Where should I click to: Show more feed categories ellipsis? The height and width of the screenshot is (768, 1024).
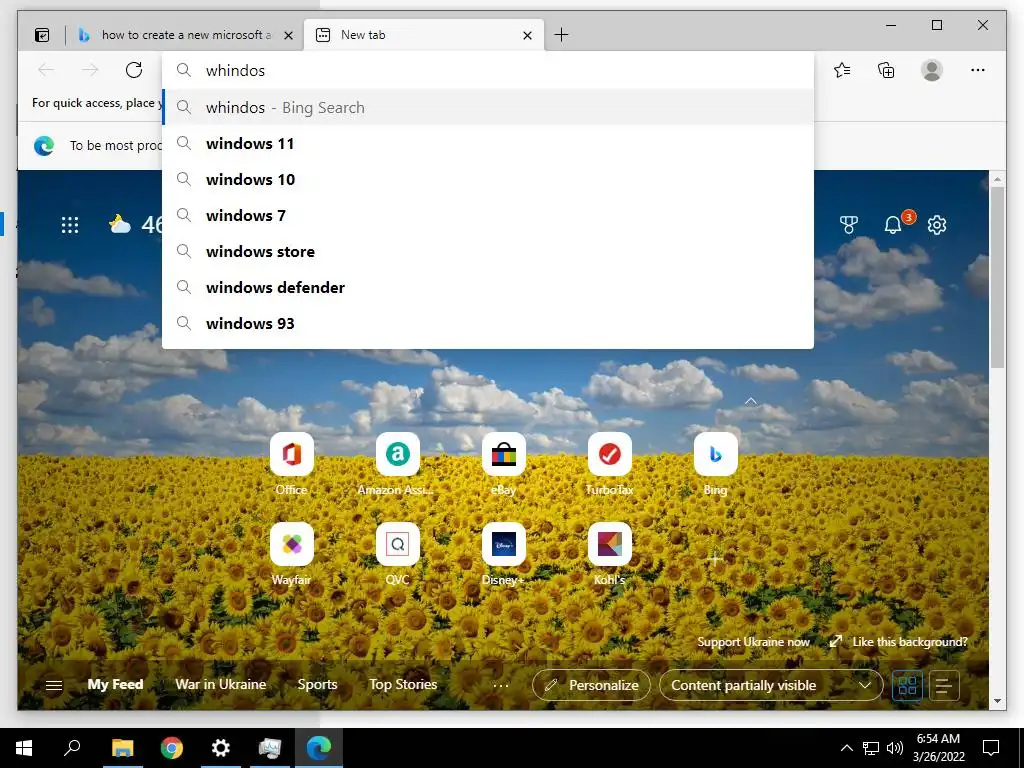pos(501,686)
